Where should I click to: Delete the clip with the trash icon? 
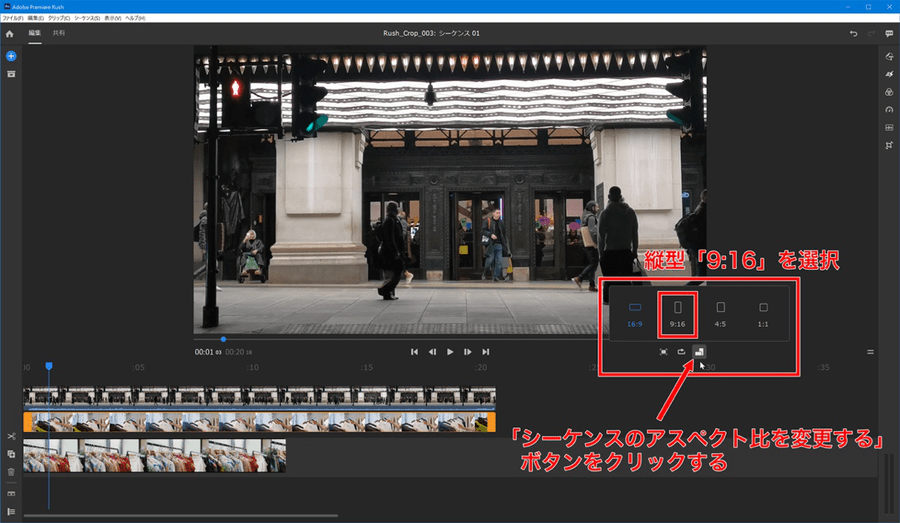tap(11, 471)
